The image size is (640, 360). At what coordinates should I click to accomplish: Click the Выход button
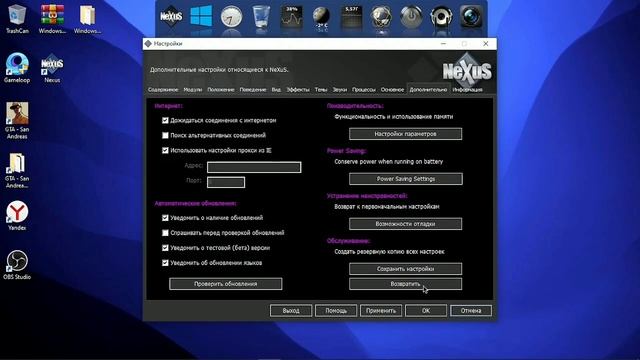pyautogui.click(x=291, y=311)
